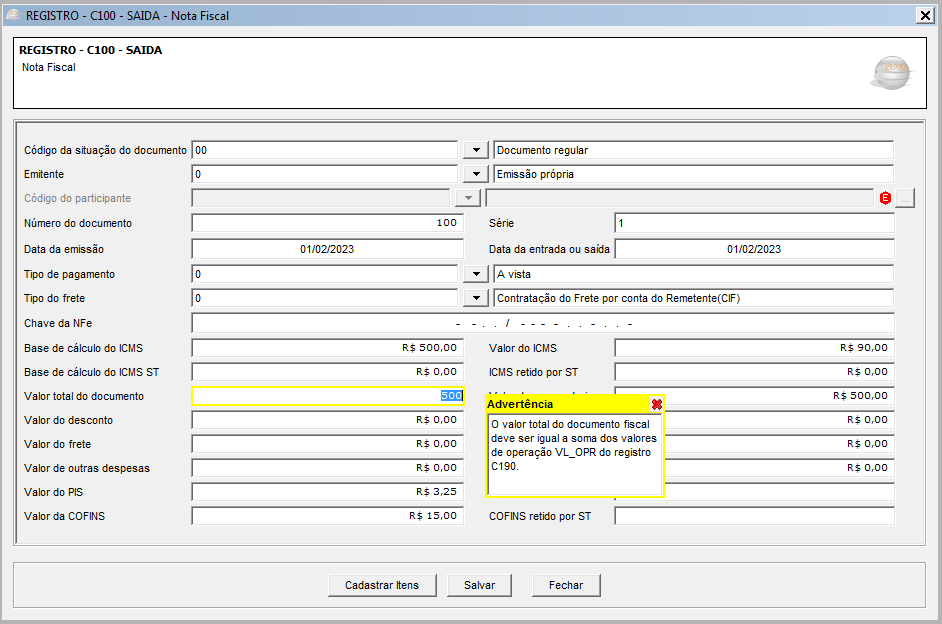Focus the Valor do desconto field
This screenshot has height=624, width=942.
[327, 420]
